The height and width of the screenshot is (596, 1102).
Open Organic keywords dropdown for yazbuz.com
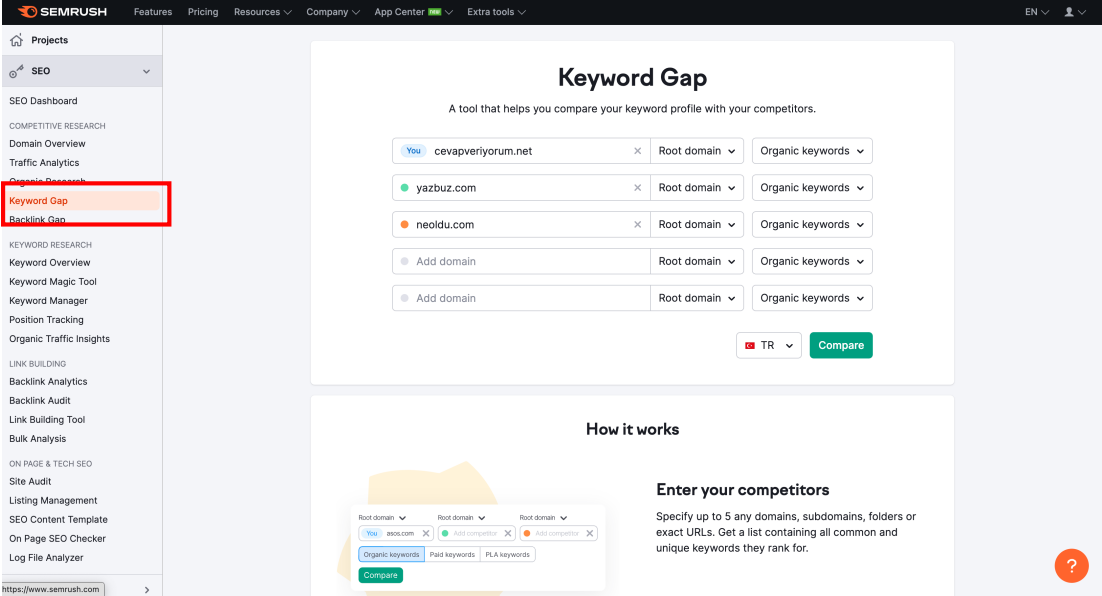[x=812, y=188]
